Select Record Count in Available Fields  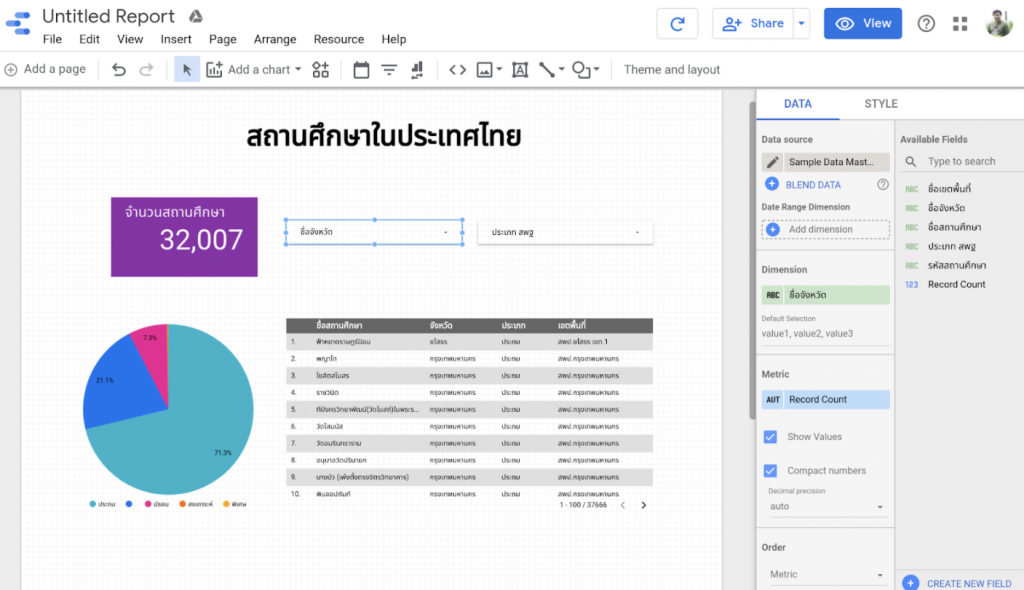pos(956,284)
